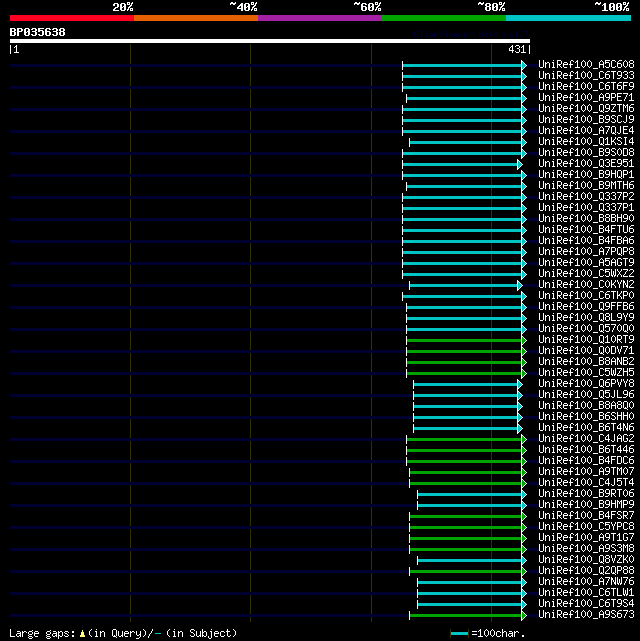Select the UniRef100_C6TKP0 label
This screenshot has width=640, height=641.
(x=586, y=296)
